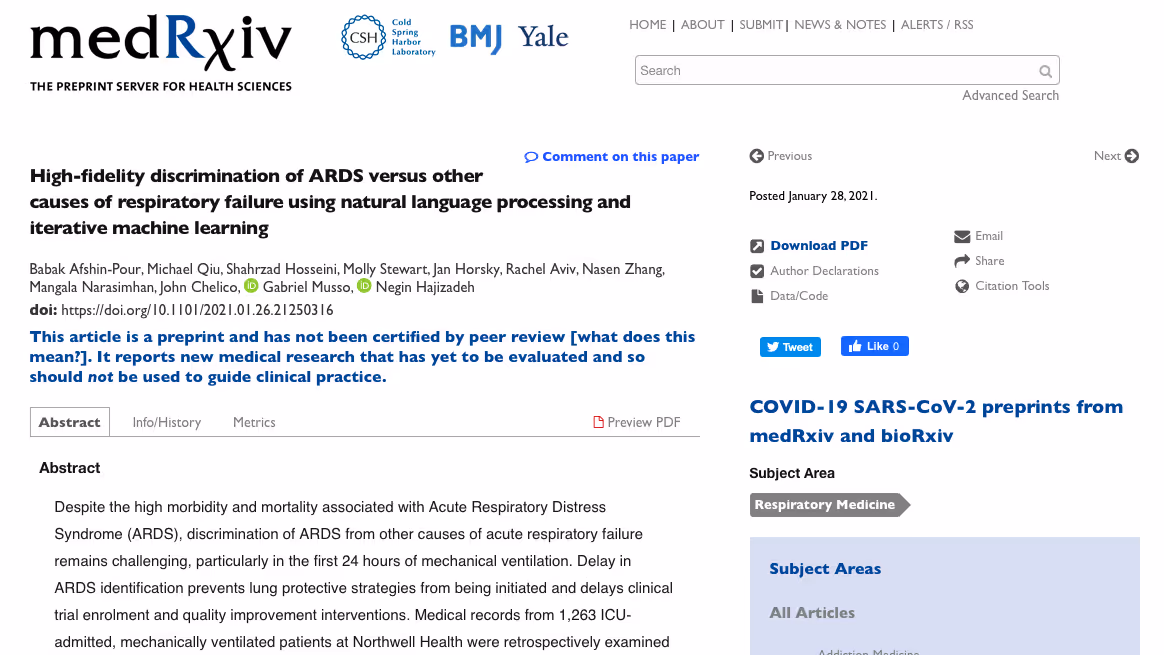
Task: Click the Share arrow icon
Action: [961, 261]
